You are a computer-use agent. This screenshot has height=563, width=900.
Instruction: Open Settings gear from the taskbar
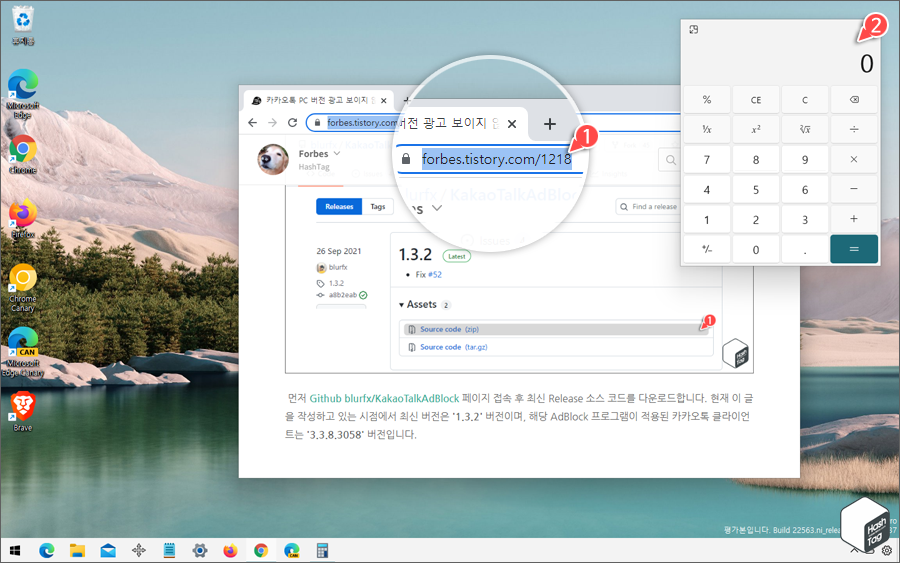[200, 551]
